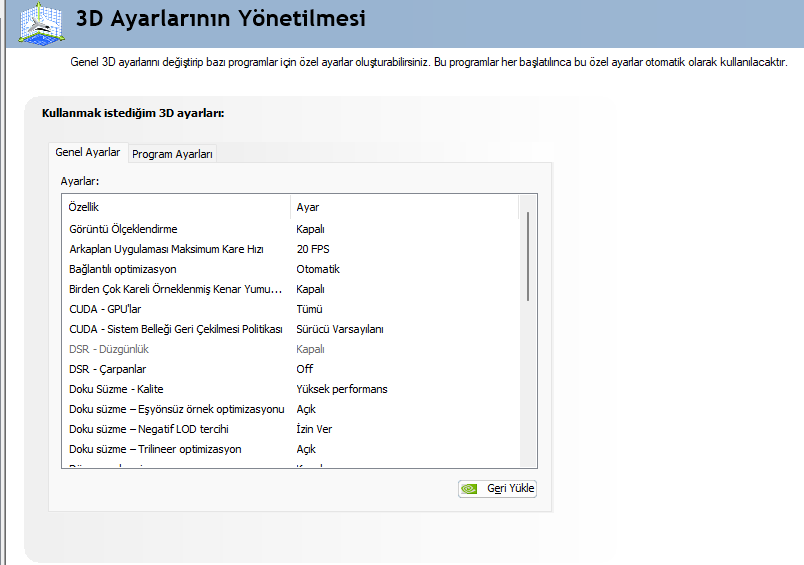Open the 20 FPS value dropdown
Viewport: 804px width, 565px height.
pos(313,249)
